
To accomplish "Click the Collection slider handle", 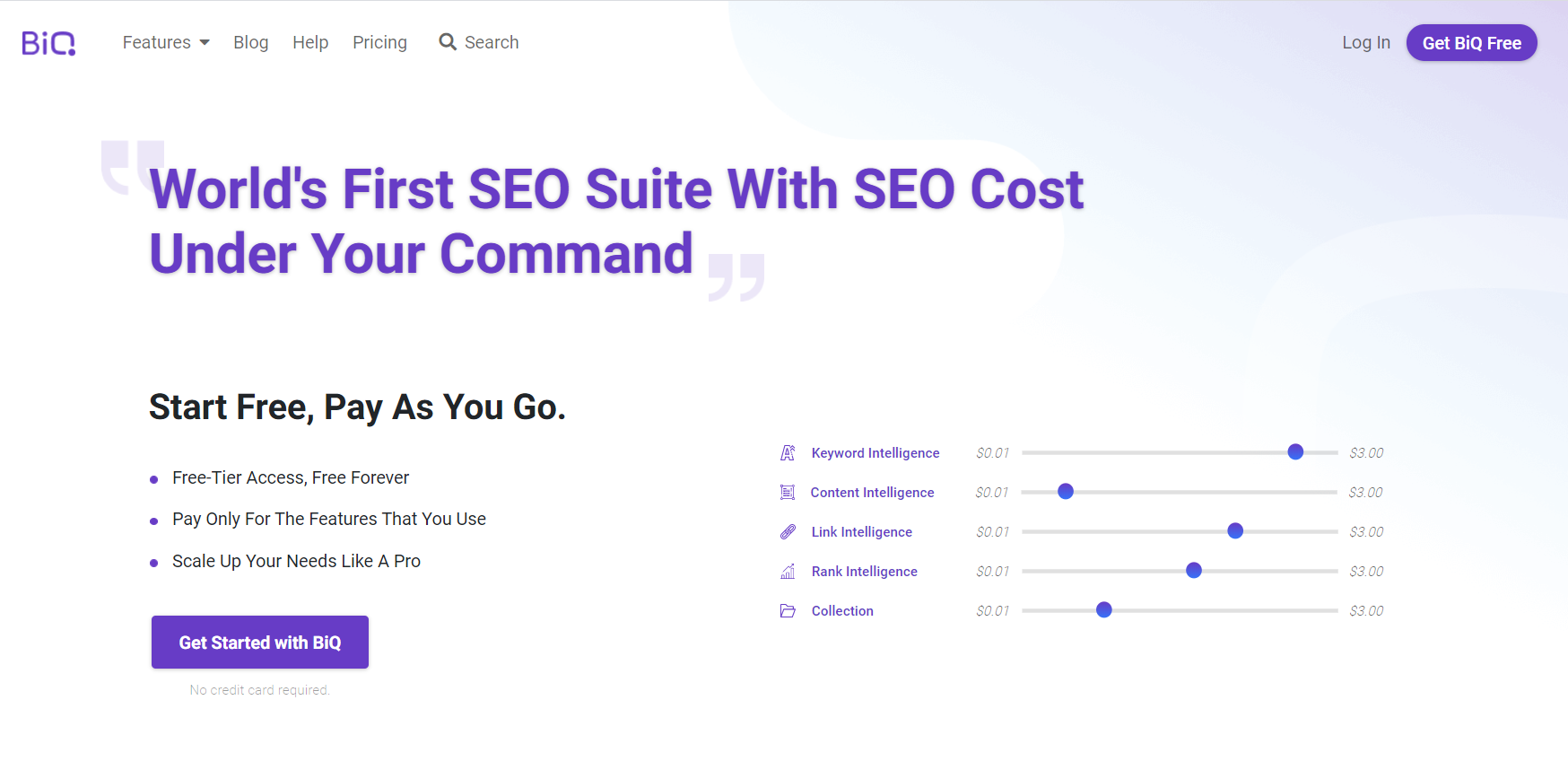I will [1104, 609].
